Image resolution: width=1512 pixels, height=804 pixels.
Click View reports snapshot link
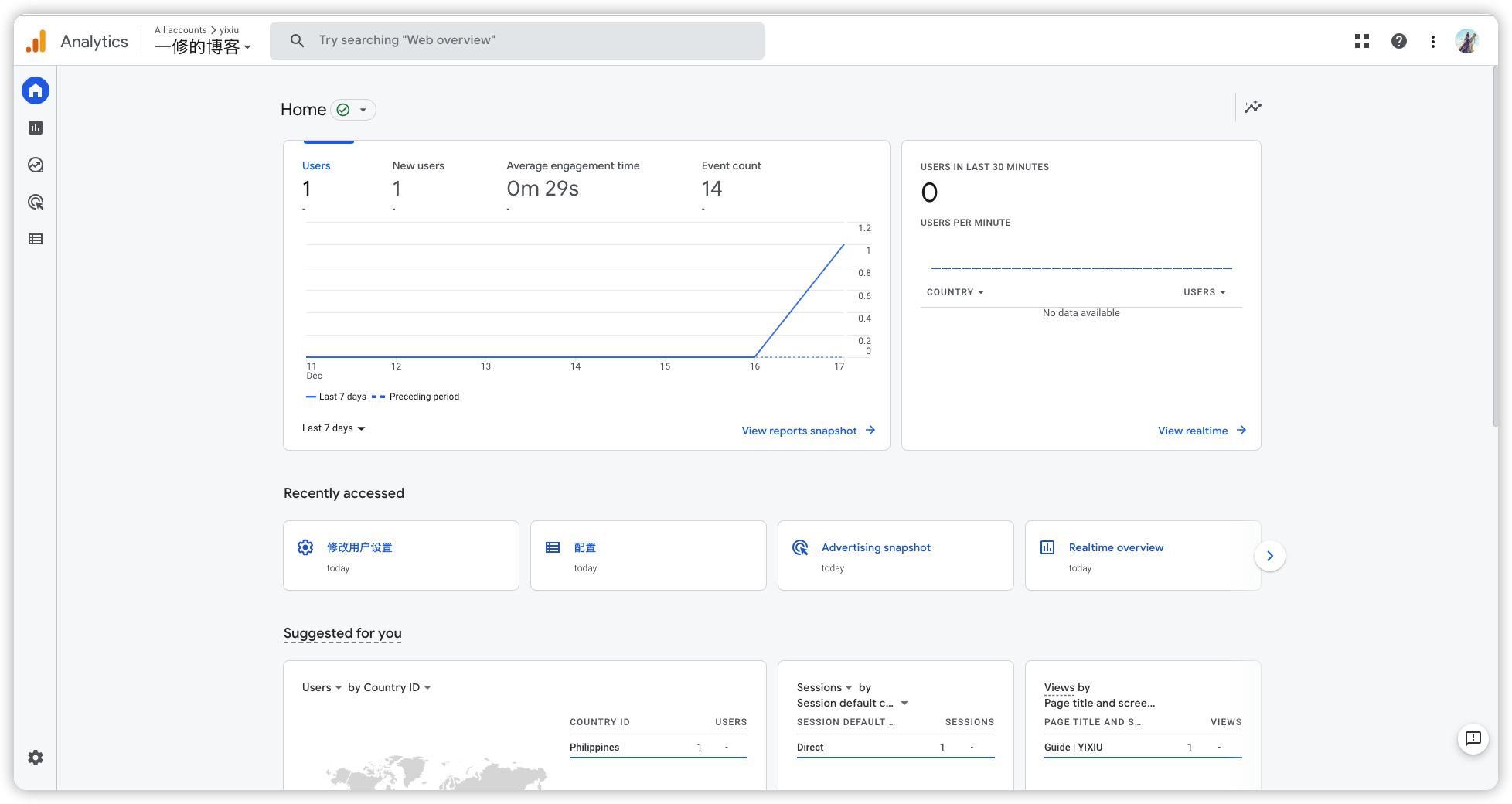799,431
